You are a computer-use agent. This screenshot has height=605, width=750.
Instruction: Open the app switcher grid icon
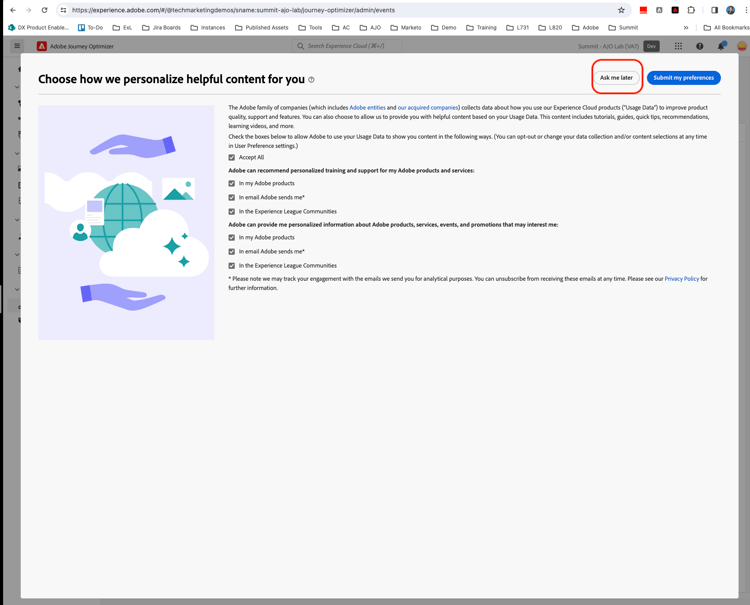coord(678,46)
